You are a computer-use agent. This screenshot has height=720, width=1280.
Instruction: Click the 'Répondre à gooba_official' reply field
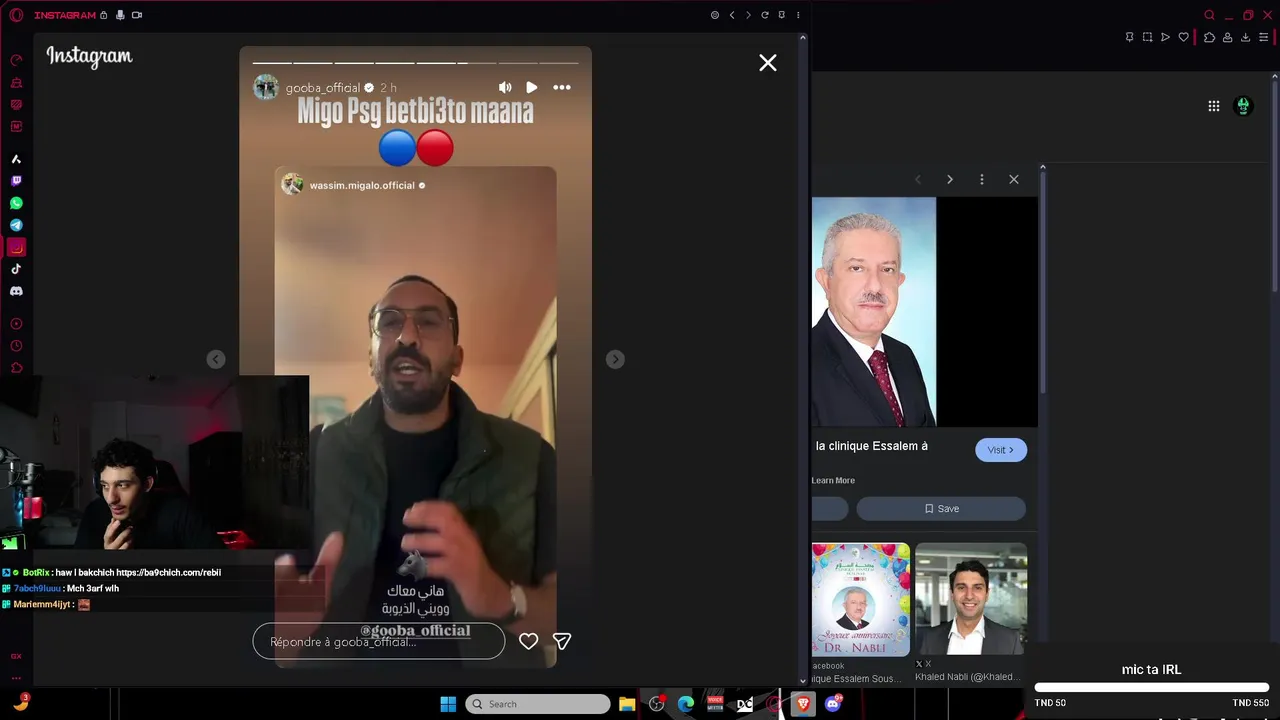pos(379,642)
